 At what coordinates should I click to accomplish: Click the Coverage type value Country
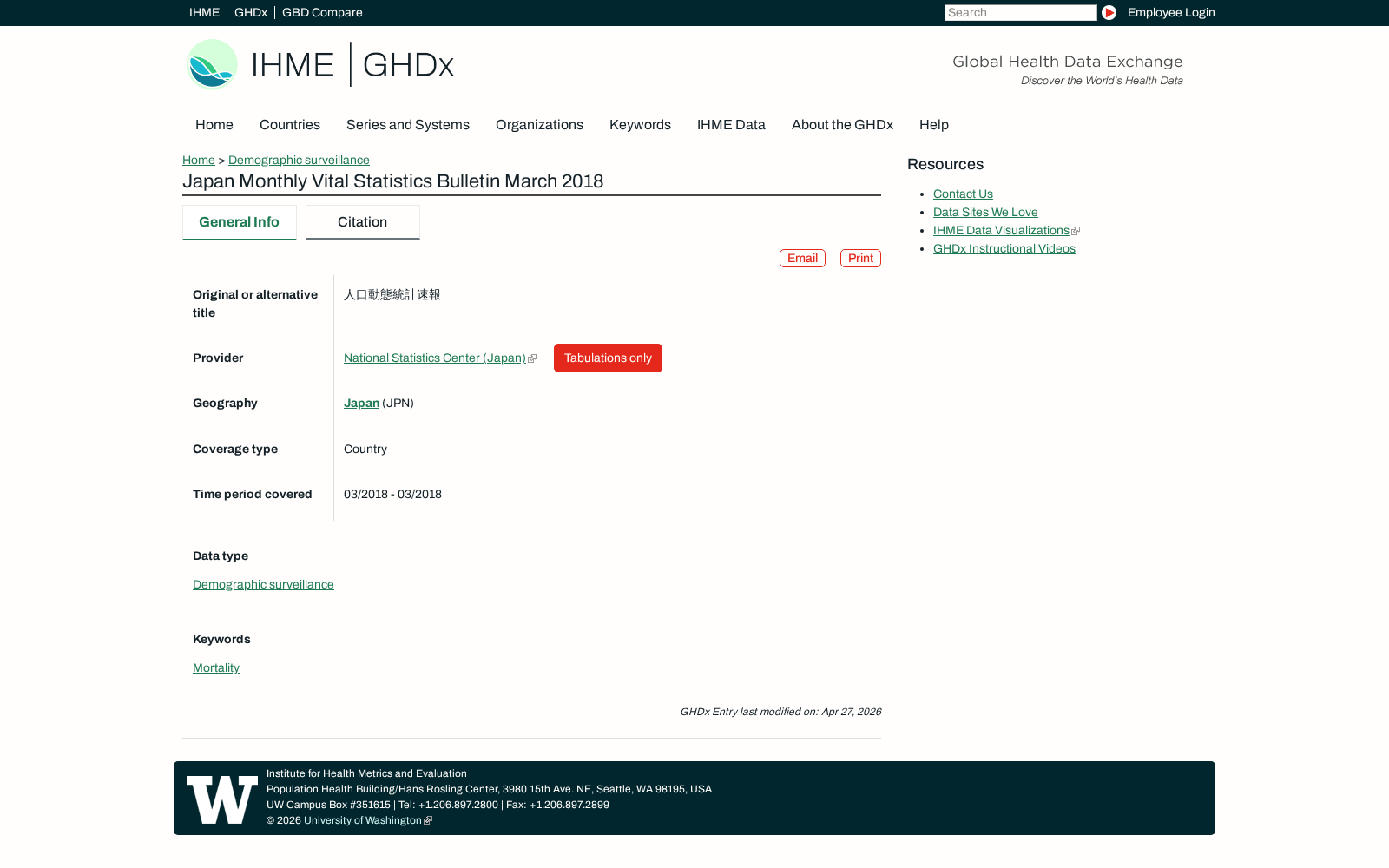(365, 450)
